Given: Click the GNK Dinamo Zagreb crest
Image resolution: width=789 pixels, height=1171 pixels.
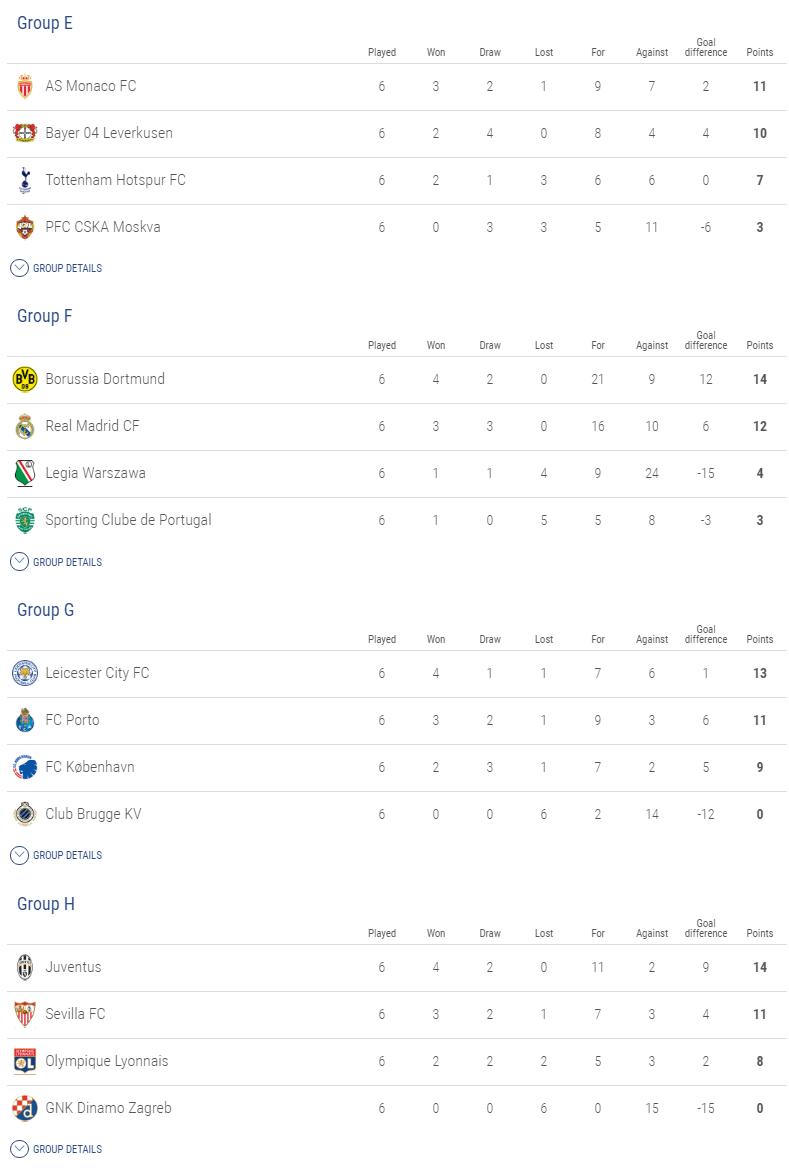Looking at the screenshot, I should (25, 1109).
